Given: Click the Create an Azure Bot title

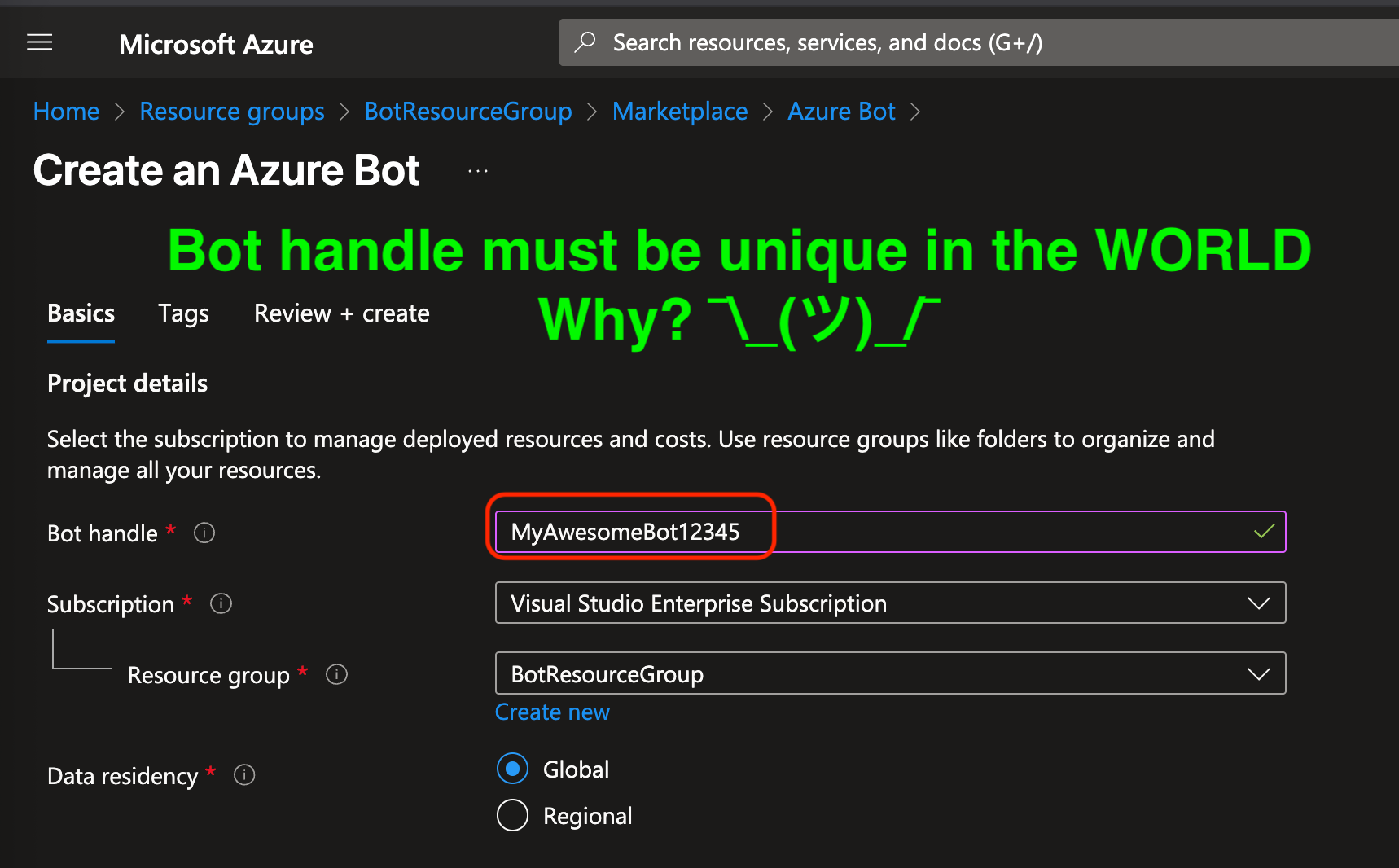Looking at the screenshot, I should (x=226, y=170).
